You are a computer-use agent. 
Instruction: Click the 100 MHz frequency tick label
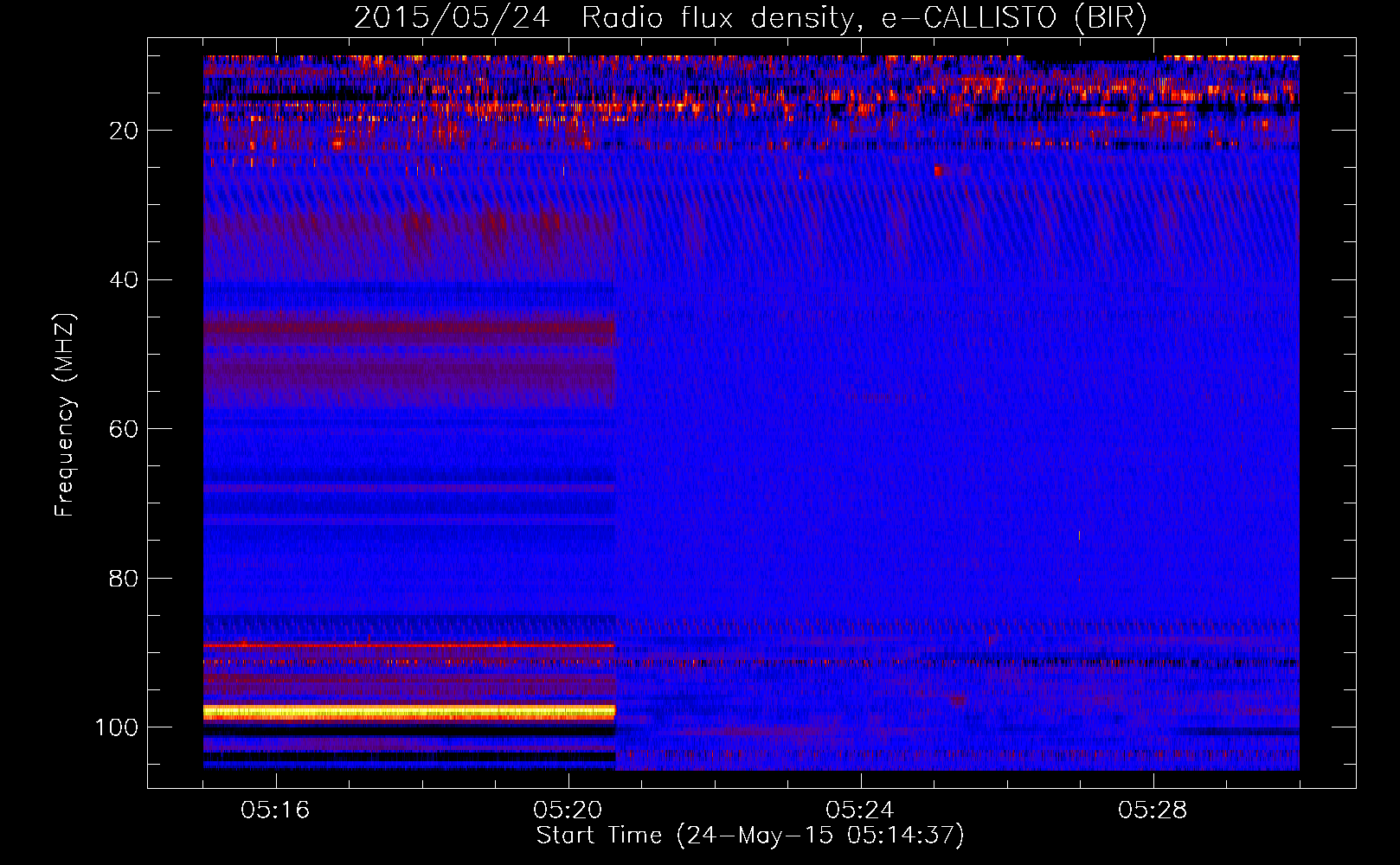(x=117, y=727)
